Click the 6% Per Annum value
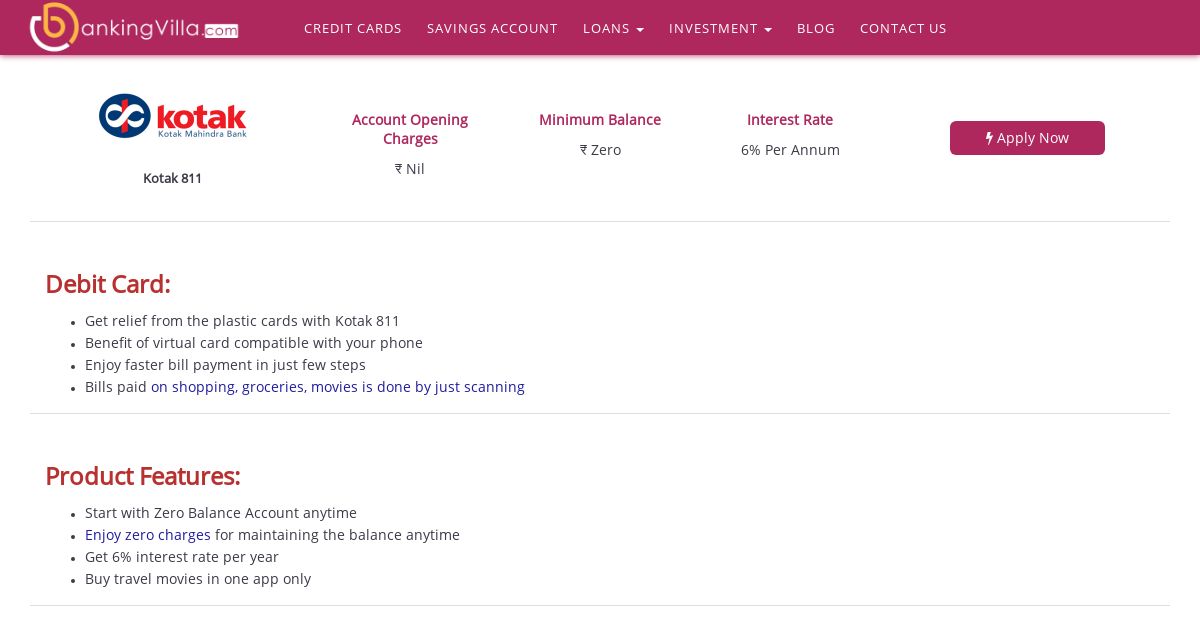The width and height of the screenshot is (1200, 630). click(790, 150)
